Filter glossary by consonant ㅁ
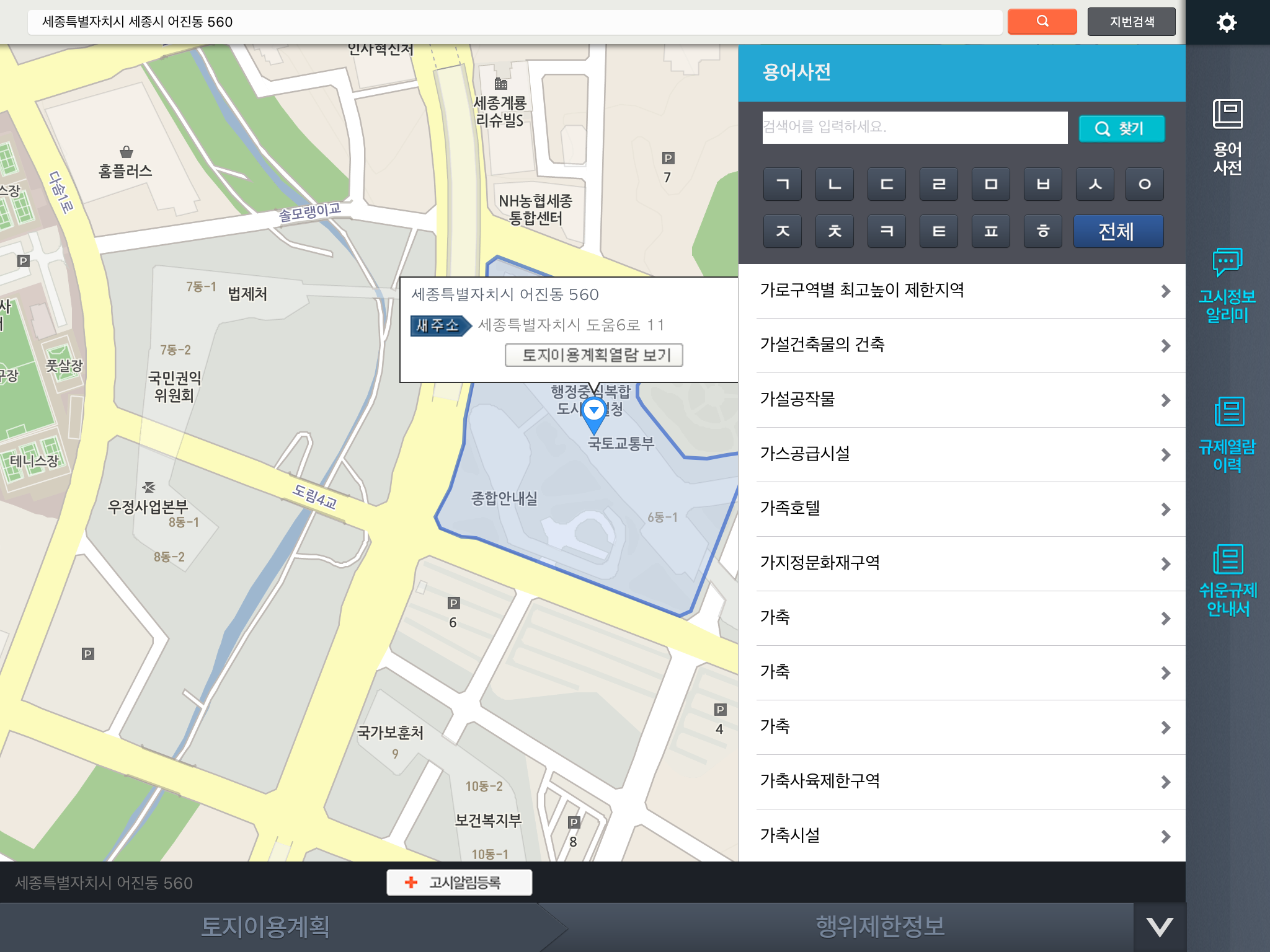The image size is (1270, 952). coord(991,184)
